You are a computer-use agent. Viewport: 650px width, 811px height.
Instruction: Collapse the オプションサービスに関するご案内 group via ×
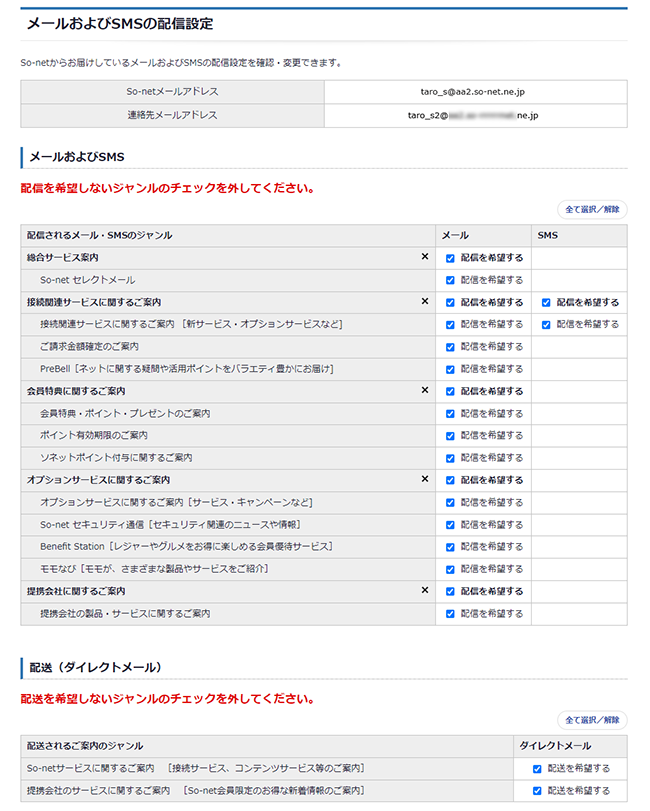click(424, 480)
